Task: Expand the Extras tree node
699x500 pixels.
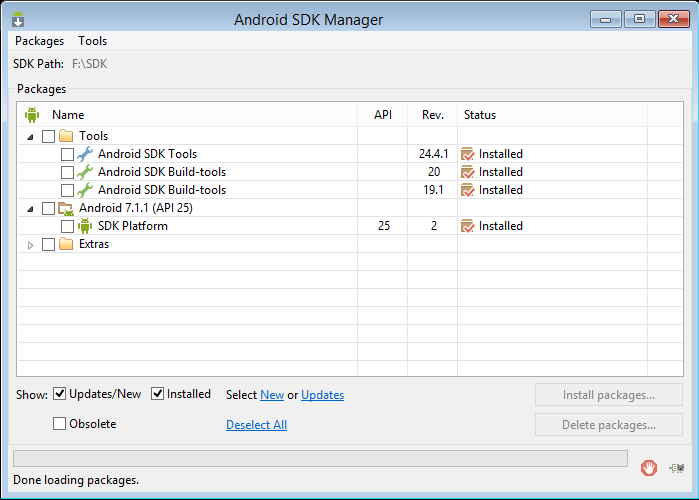Action: coord(30,245)
